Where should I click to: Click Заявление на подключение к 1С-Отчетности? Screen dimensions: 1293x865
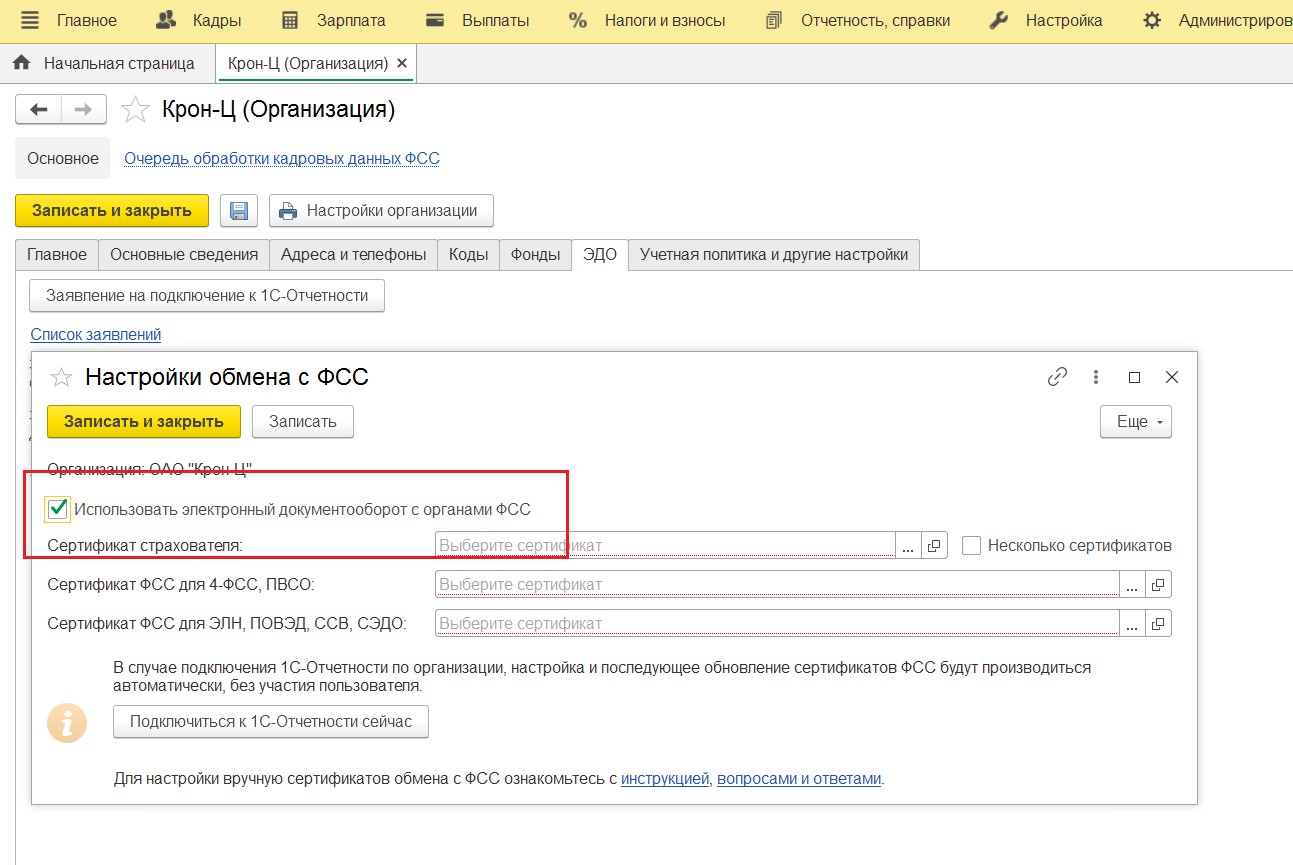[207, 296]
